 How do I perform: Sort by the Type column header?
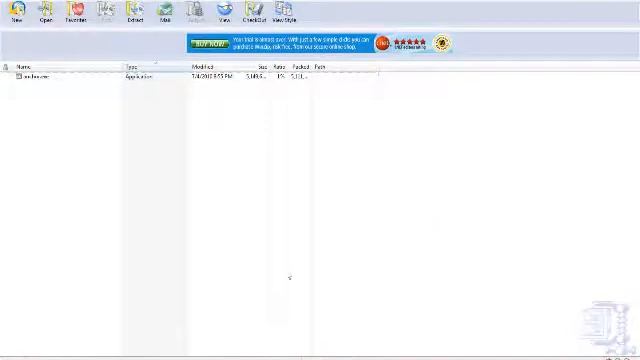coord(131,67)
